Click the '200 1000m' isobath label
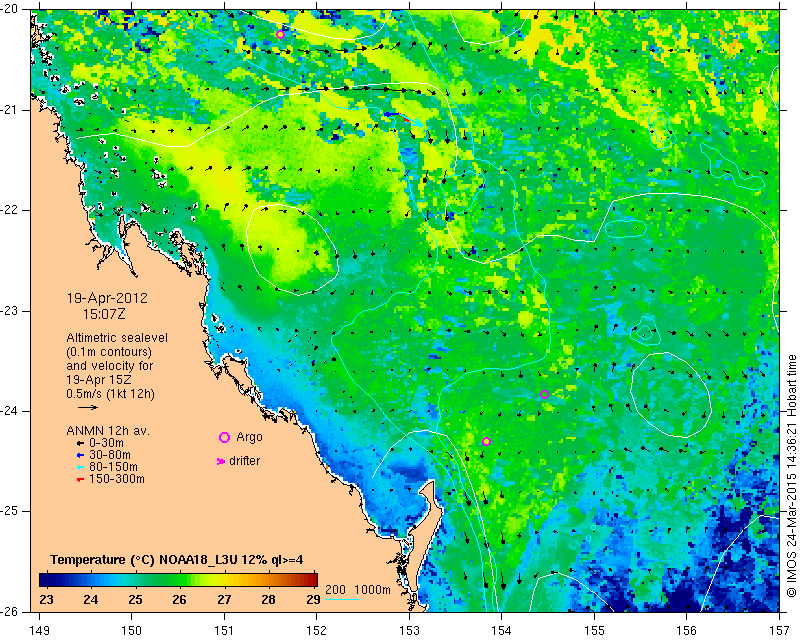800x640 pixels. pyautogui.click(x=358, y=589)
